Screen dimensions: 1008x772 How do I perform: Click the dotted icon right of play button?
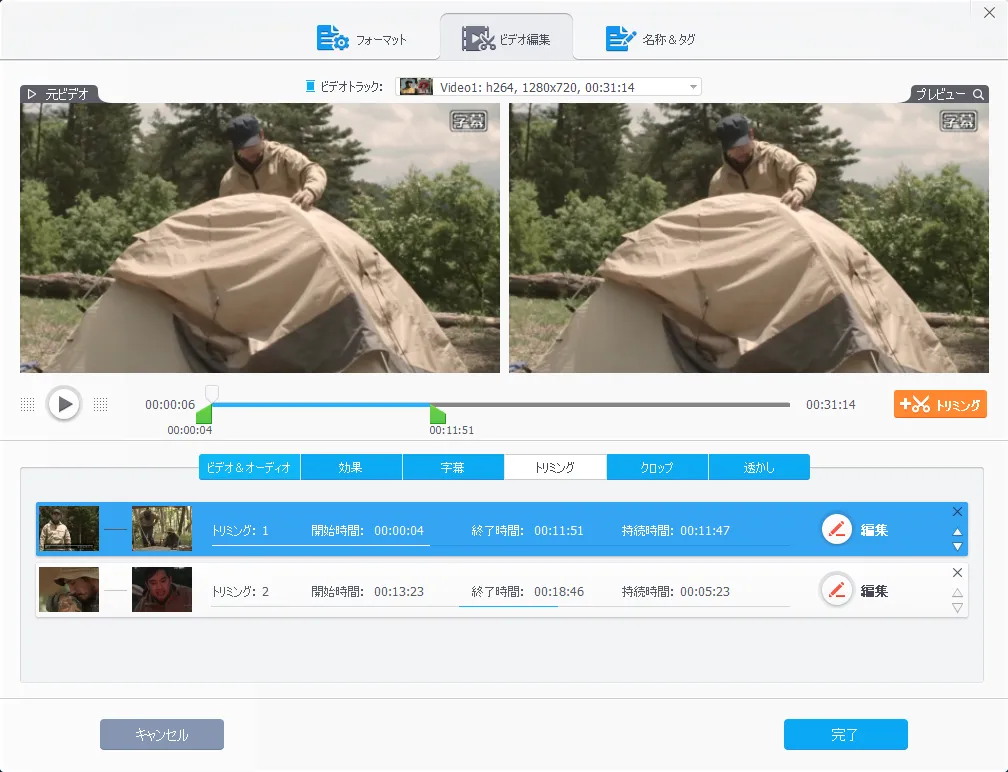[100, 404]
